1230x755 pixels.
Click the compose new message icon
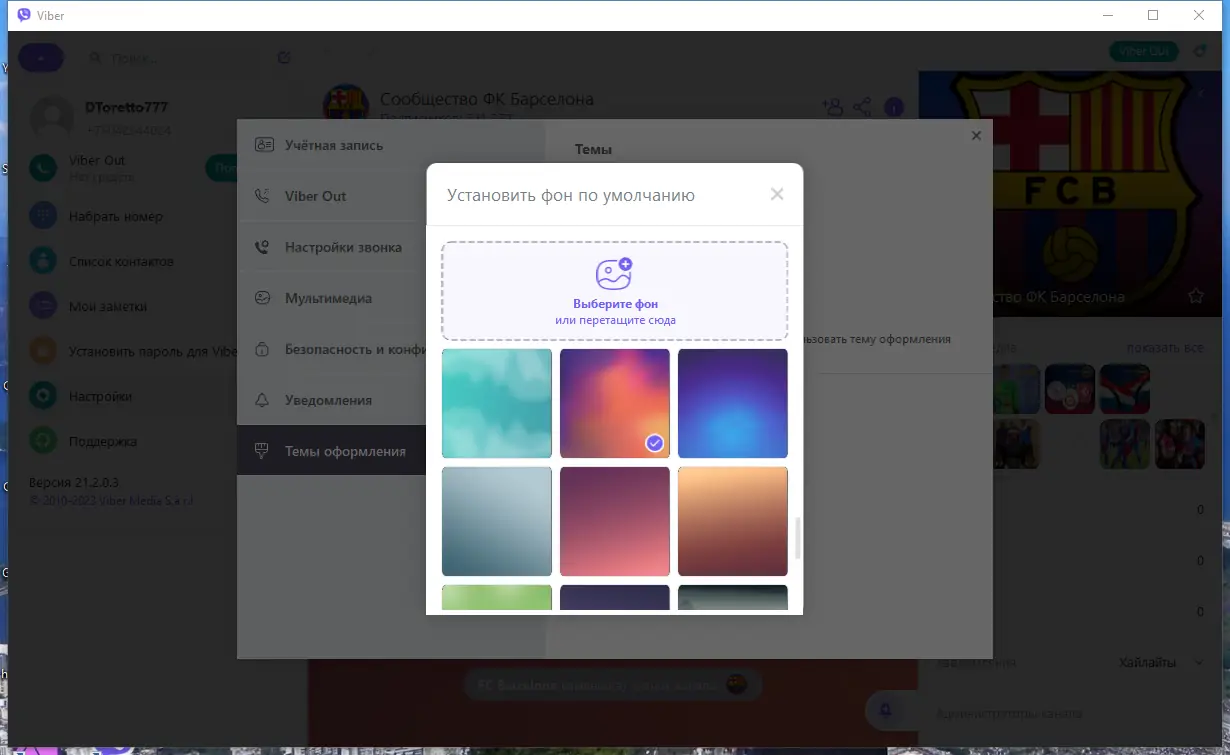pyautogui.click(x=284, y=57)
